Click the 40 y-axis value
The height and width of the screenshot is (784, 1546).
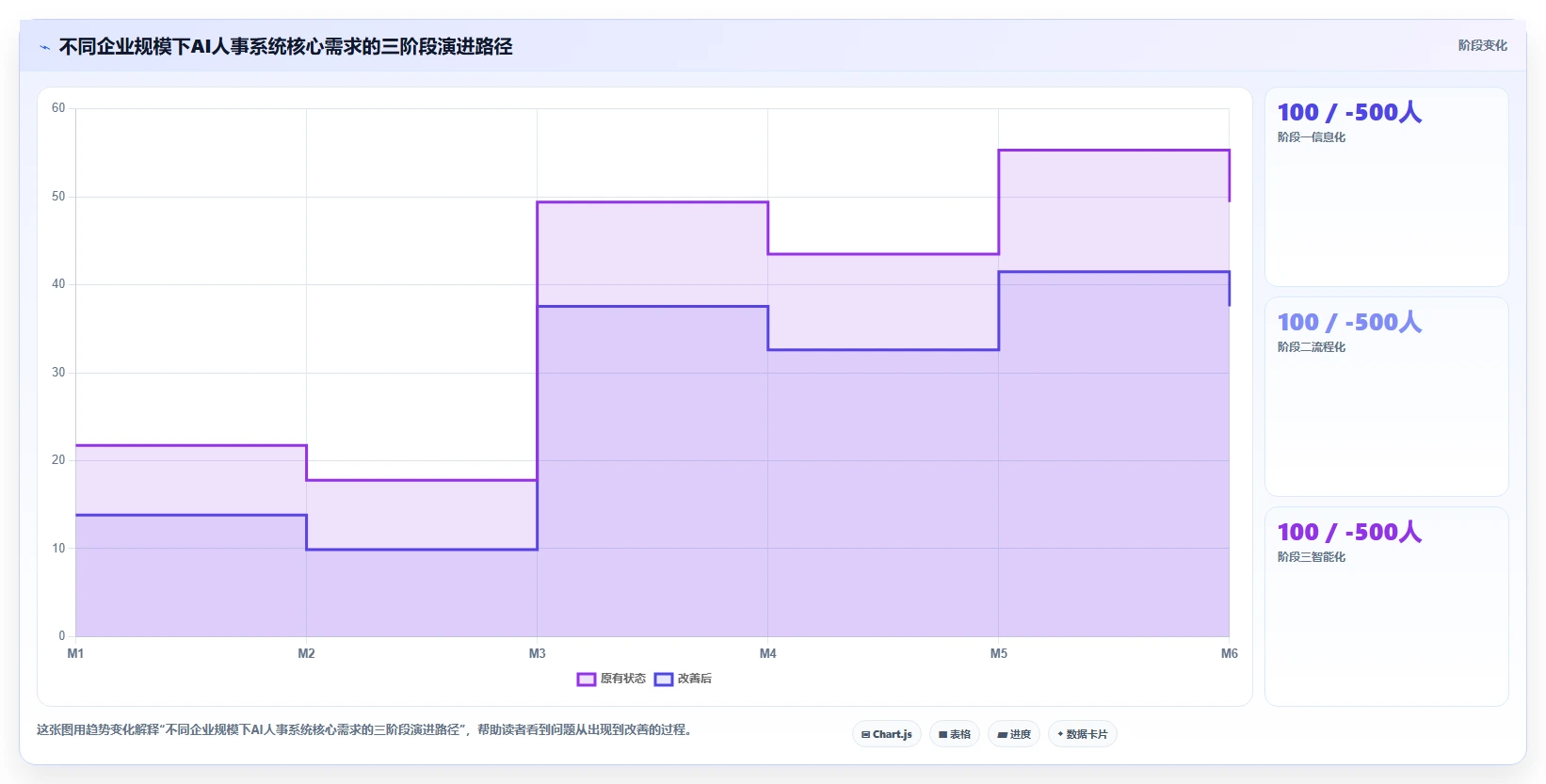tap(58, 284)
